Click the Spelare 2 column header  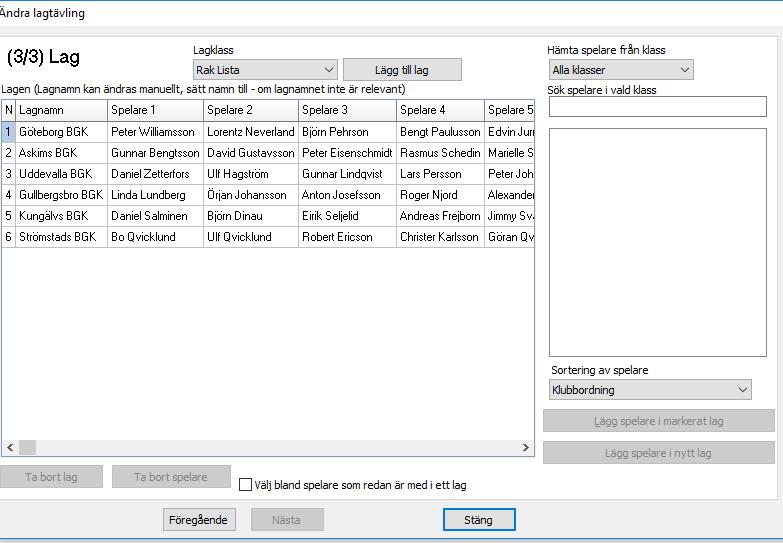pos(251,110)
